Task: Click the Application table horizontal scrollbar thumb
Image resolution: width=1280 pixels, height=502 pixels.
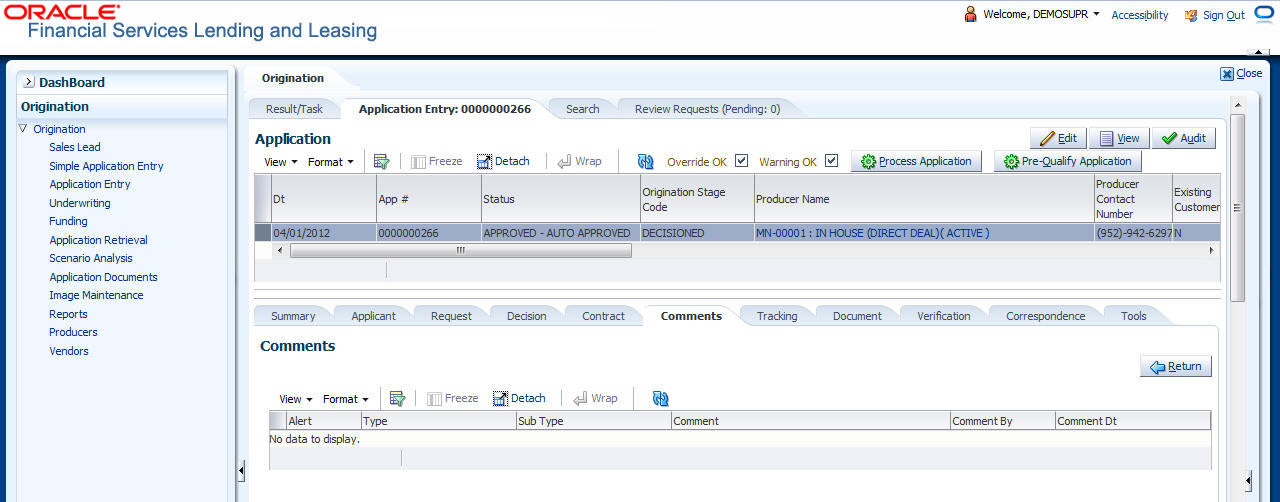Action: 461,251
